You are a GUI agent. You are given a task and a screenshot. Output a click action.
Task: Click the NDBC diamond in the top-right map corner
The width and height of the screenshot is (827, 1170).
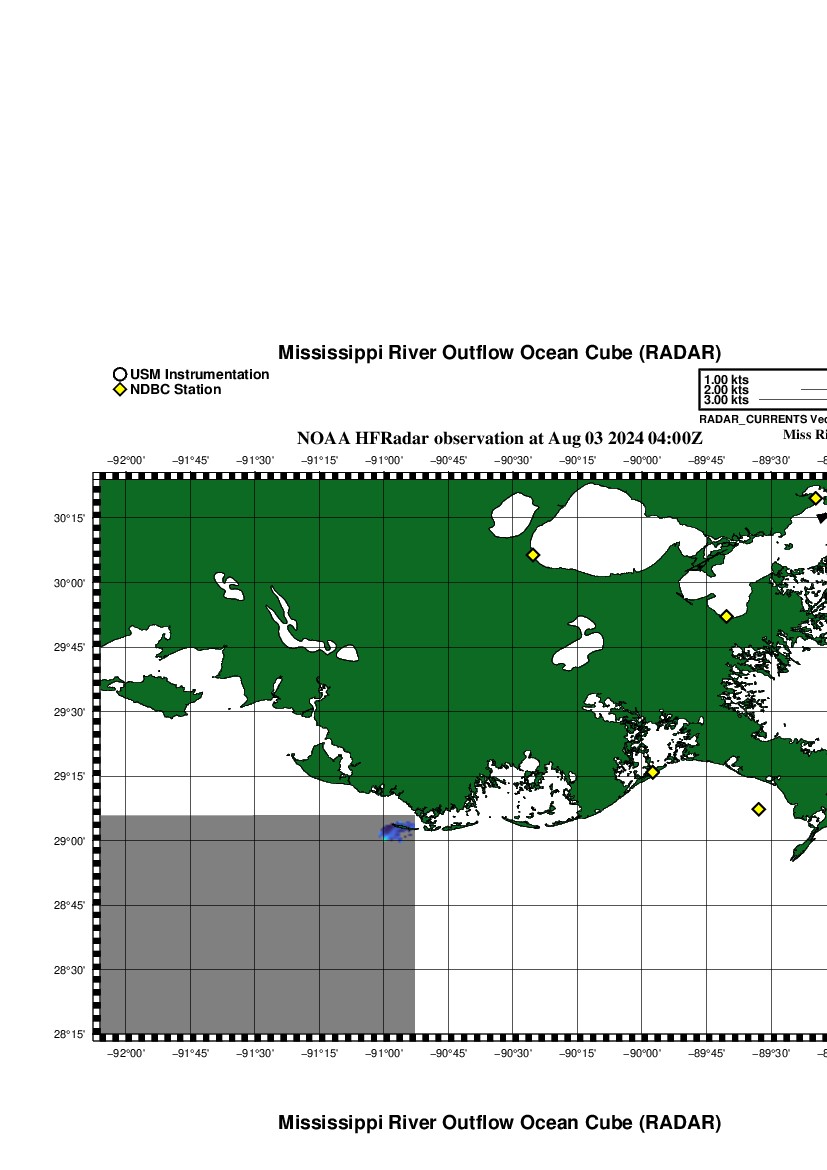(x=815, y=498)
